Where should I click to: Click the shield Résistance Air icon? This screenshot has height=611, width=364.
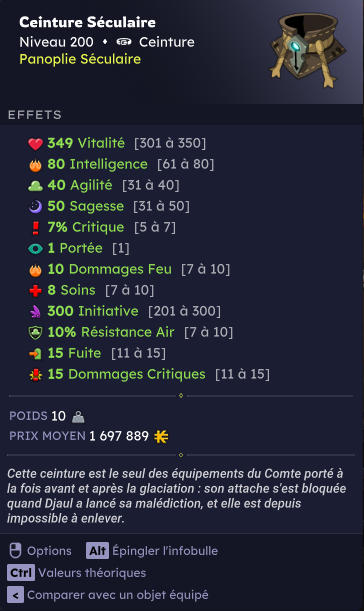tap(35, 332)
